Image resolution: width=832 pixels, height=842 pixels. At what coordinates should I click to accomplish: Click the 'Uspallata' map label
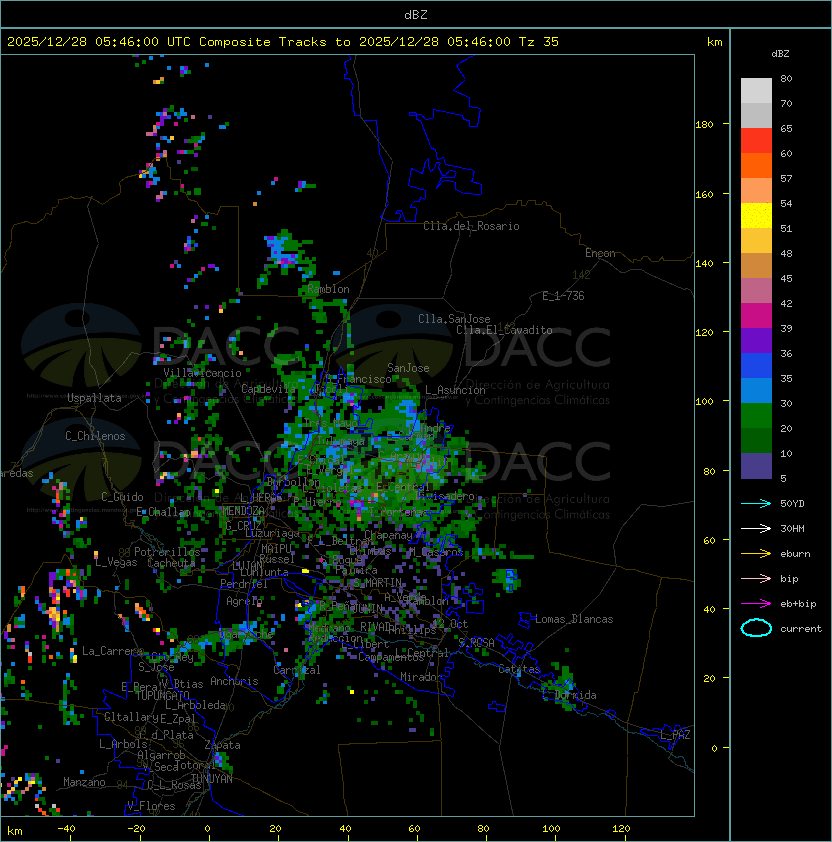click(x=94, y=398)
